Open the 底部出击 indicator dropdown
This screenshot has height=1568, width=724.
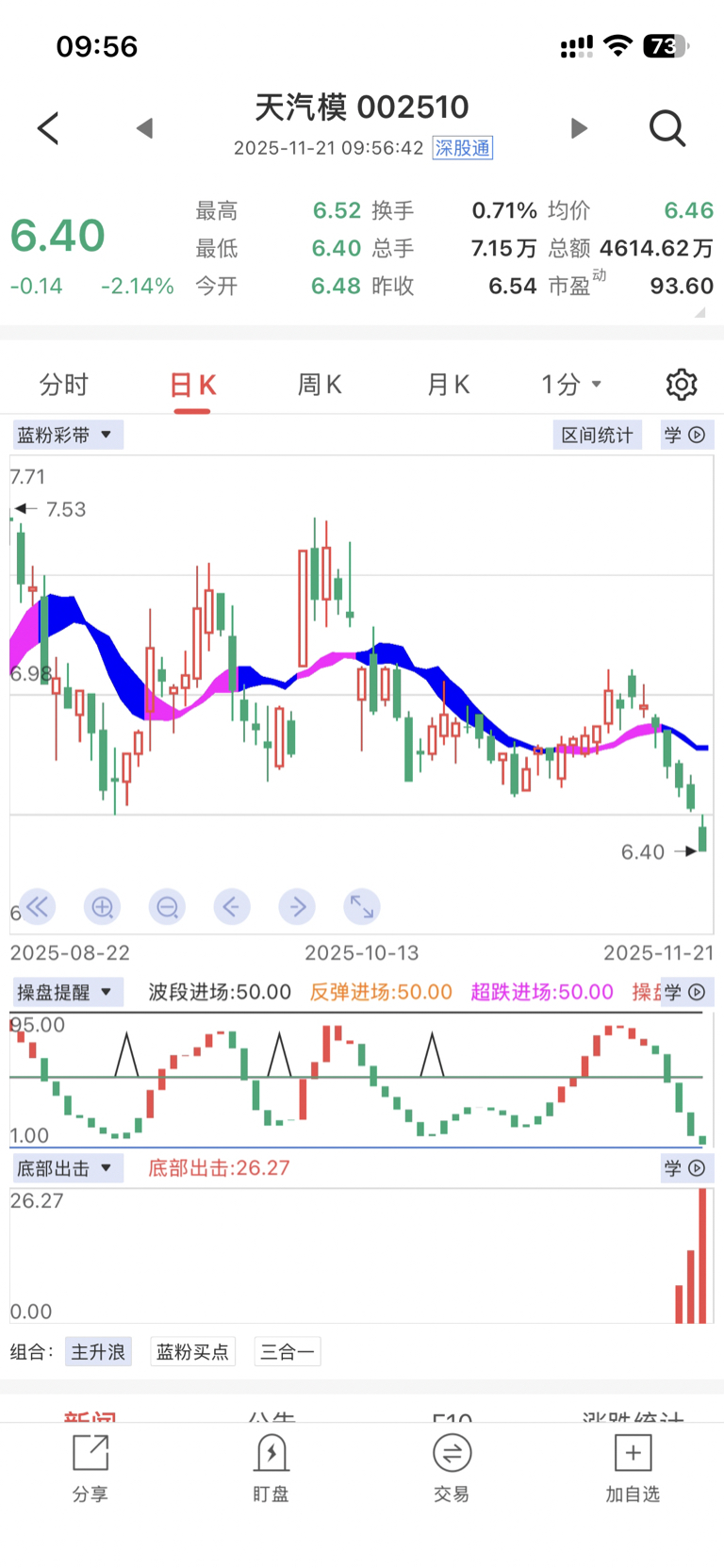[x=67, y=1168]
